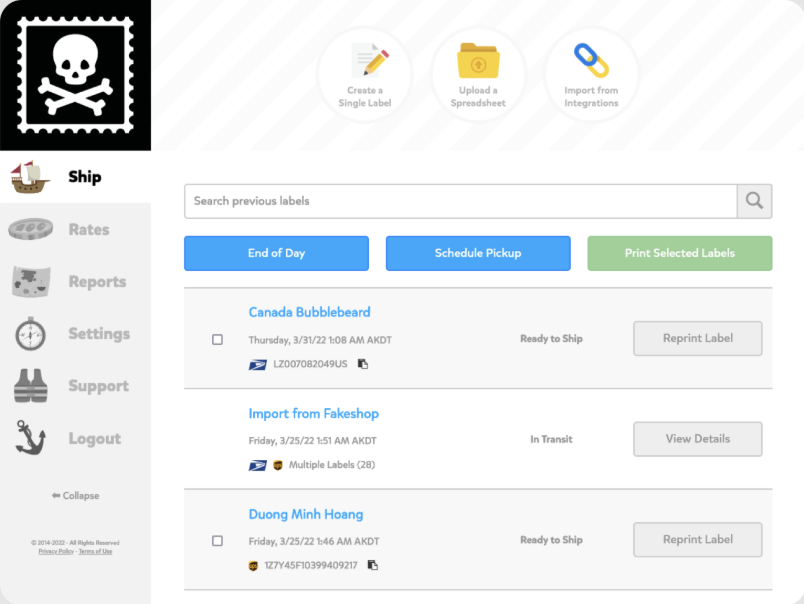The image size is (804, 604).
Task: Check the Duong Minh Hoang row checkbox
Action: 217,540
